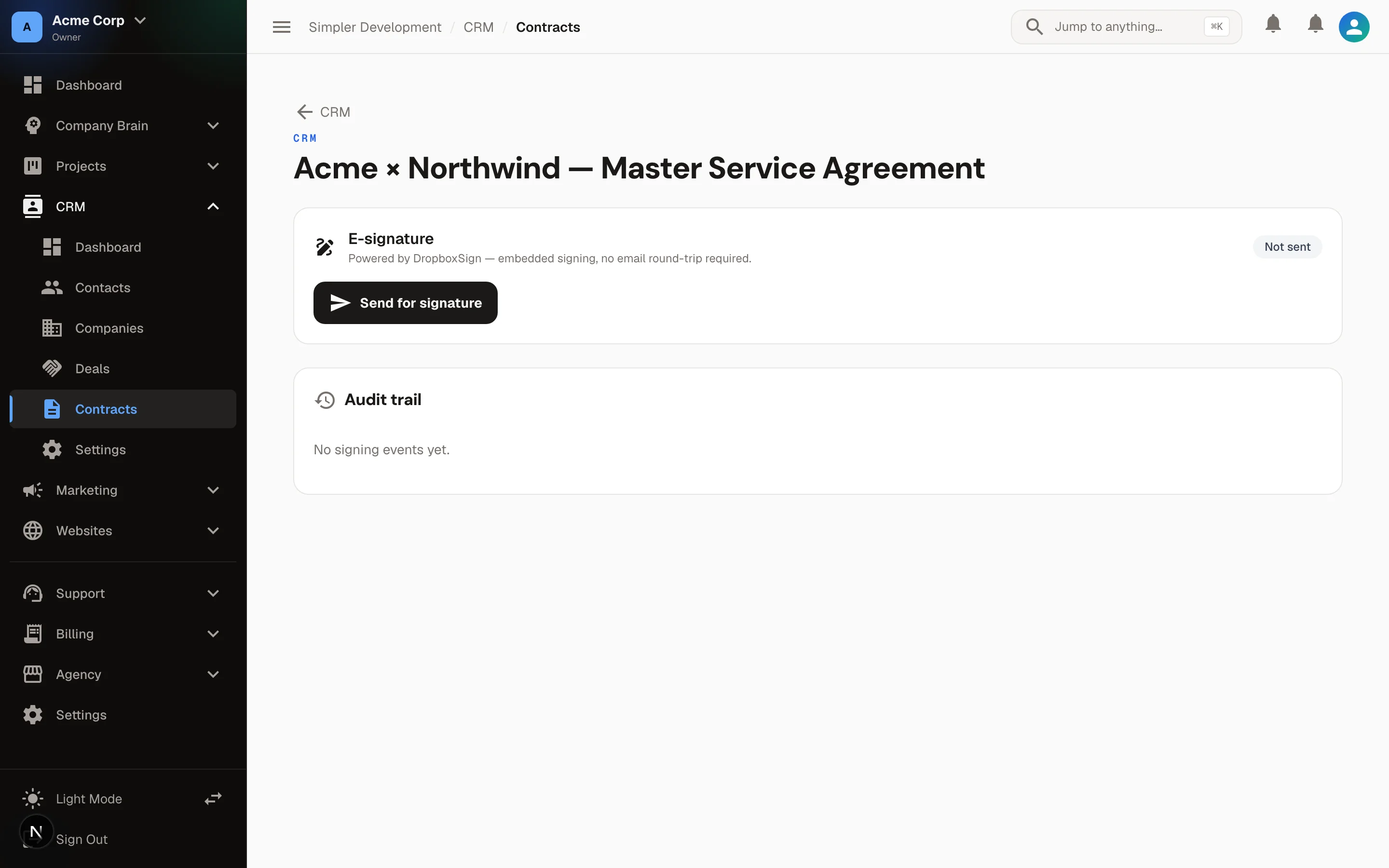The width and height of the screenshot is (1389, 868).
Task: Click the Contracts breadcrumb
Action: (x=547, y=27)
